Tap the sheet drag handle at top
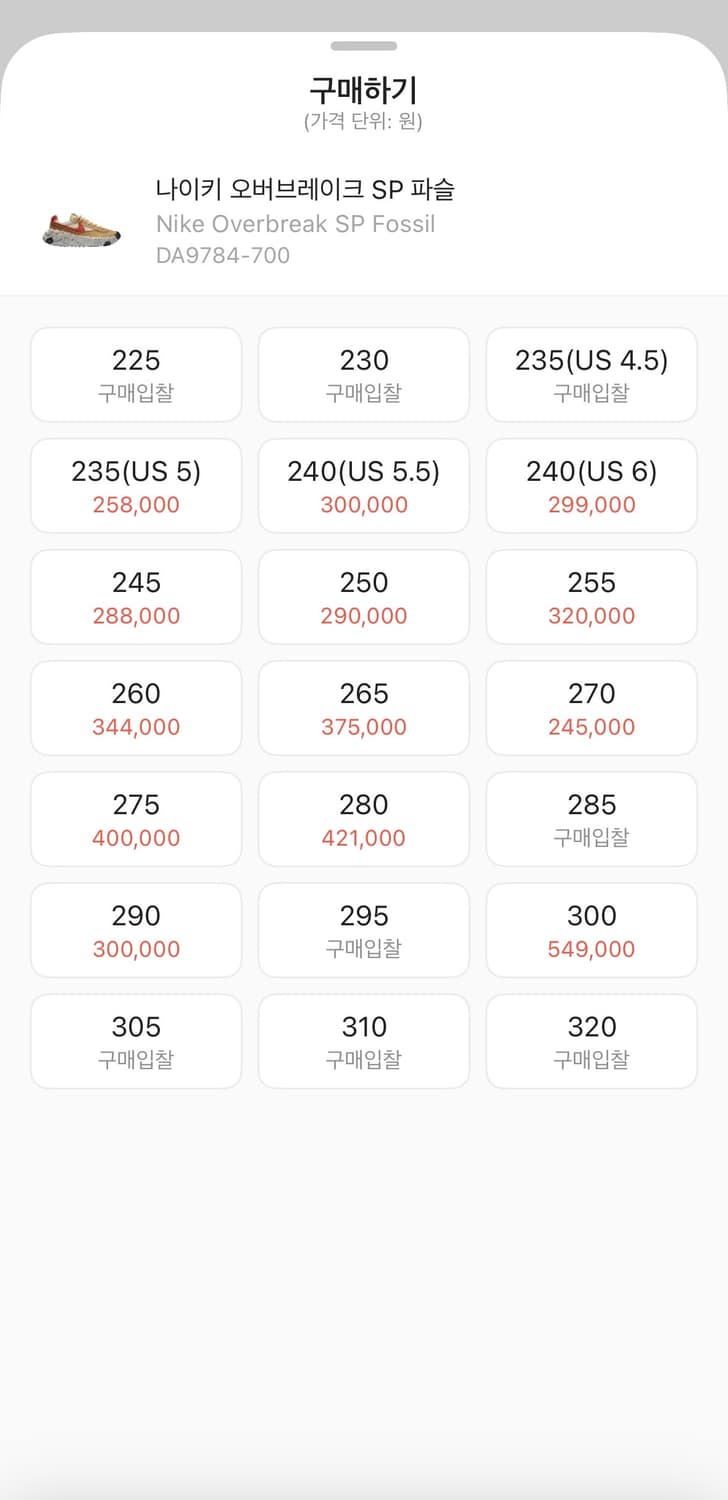728x1500 pixels. click(364, 46)
